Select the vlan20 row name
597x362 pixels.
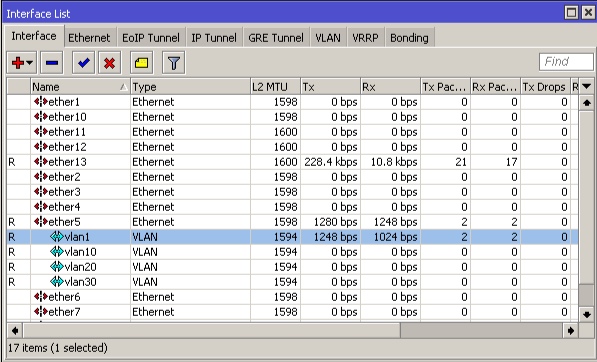[x=80, y=267]
